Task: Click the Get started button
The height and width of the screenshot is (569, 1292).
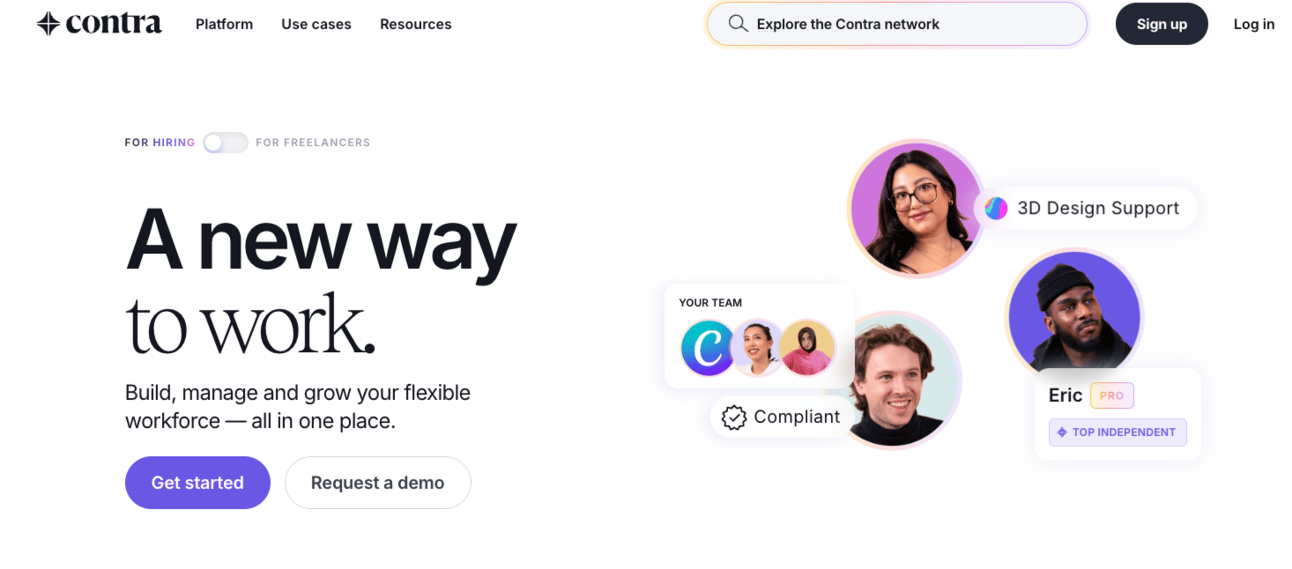Action: 198,483
